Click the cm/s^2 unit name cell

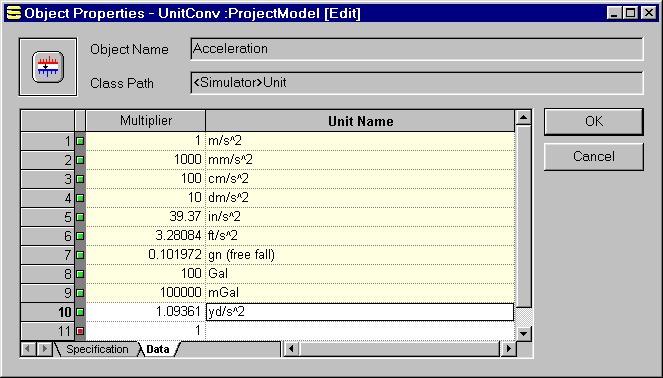pyautogui.click(x=360, y=179)
